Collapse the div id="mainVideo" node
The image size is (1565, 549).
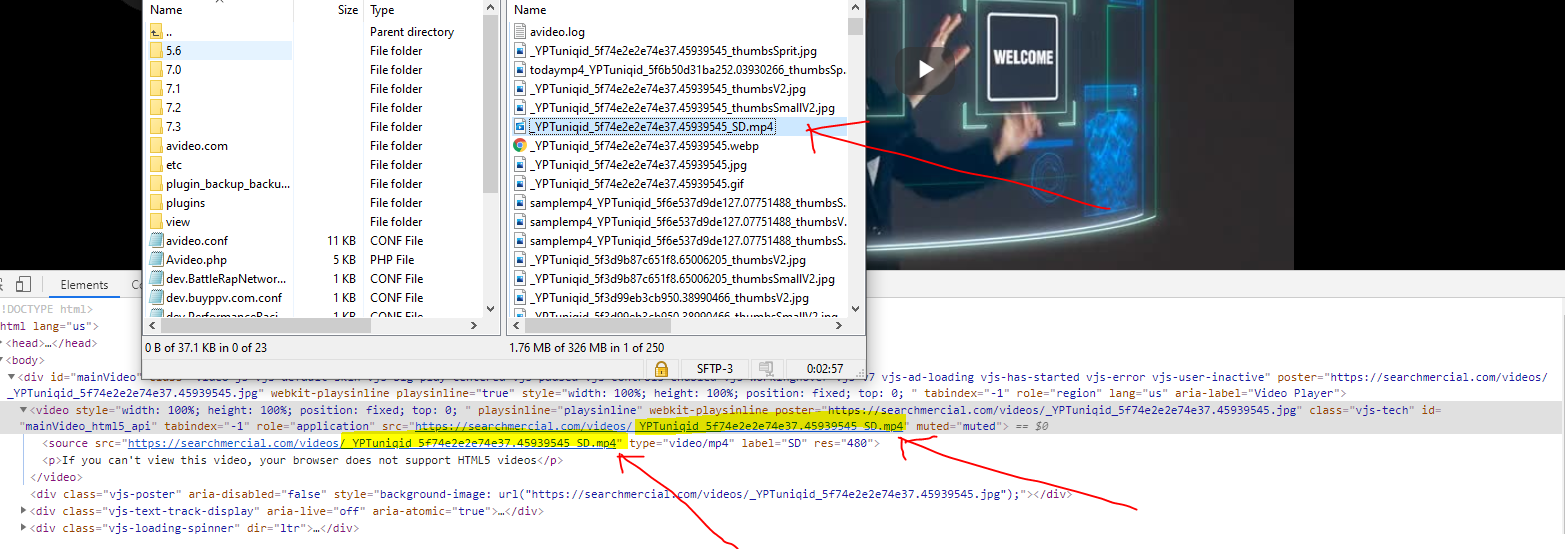tap(12, 378)
